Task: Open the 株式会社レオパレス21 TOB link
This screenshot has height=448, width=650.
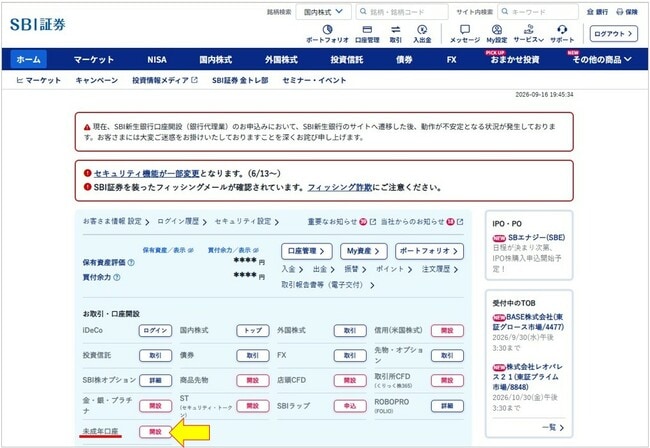Action: click(527, 377)
